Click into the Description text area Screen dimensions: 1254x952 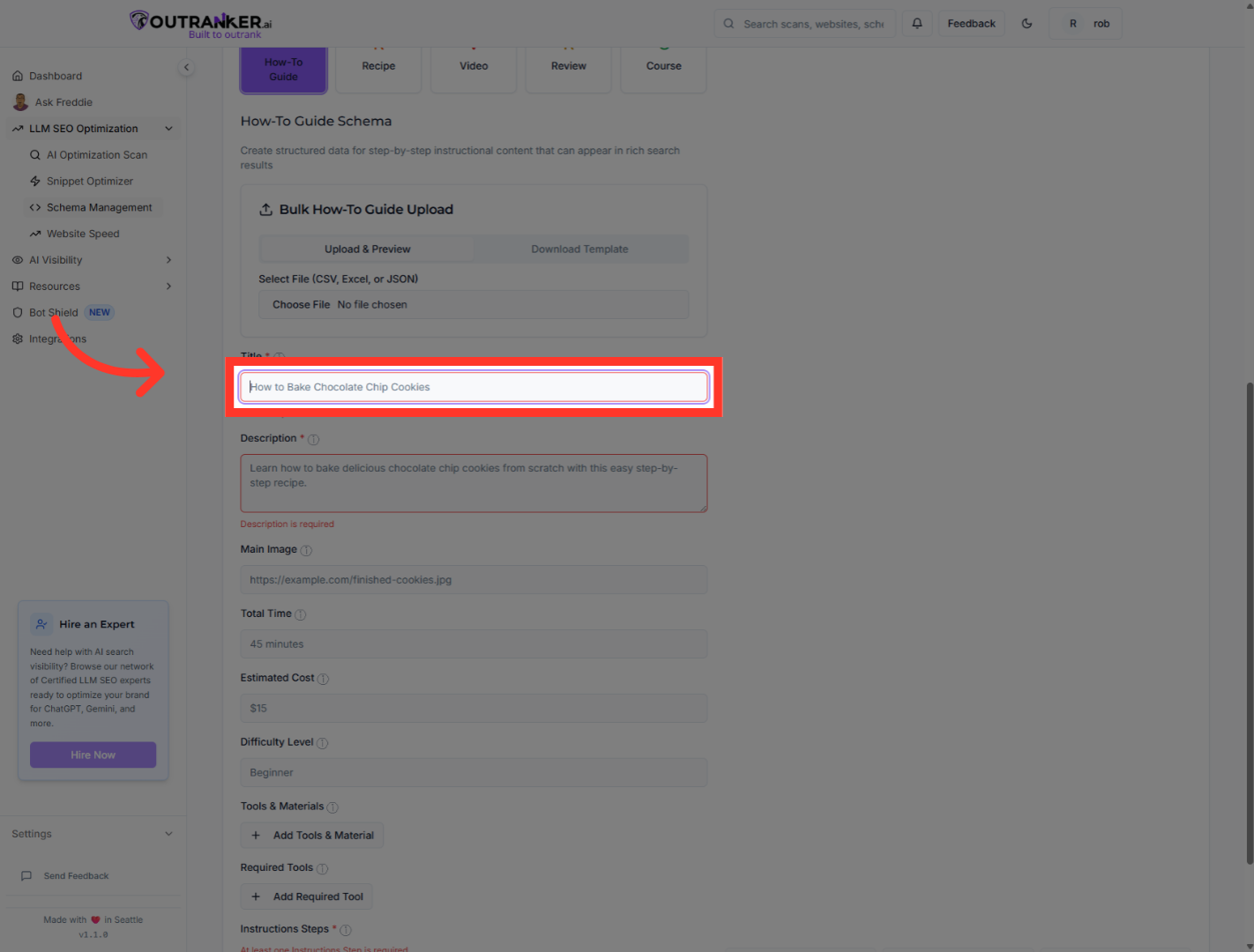474,483
